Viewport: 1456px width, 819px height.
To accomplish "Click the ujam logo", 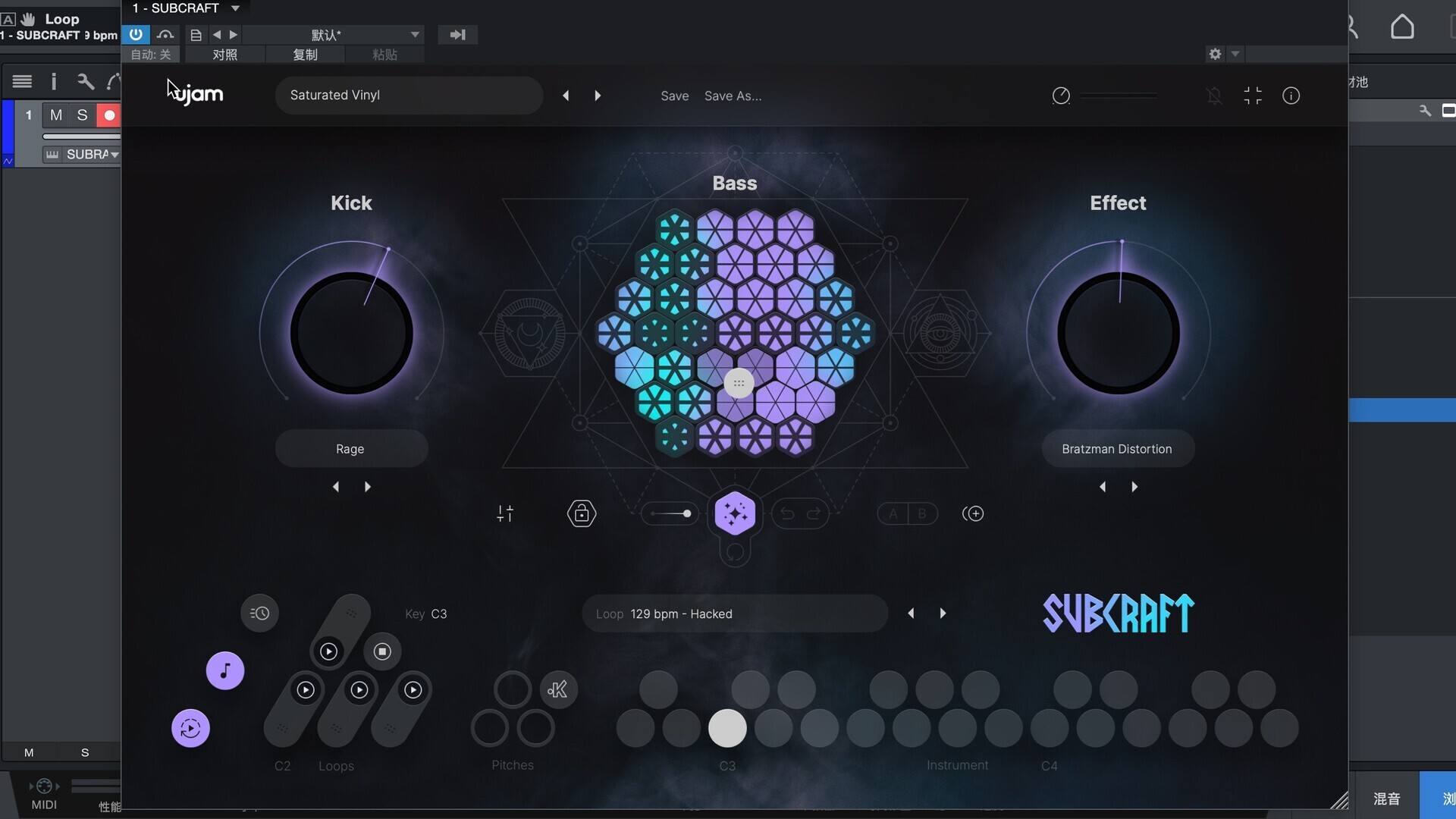I will coord(199,95).
